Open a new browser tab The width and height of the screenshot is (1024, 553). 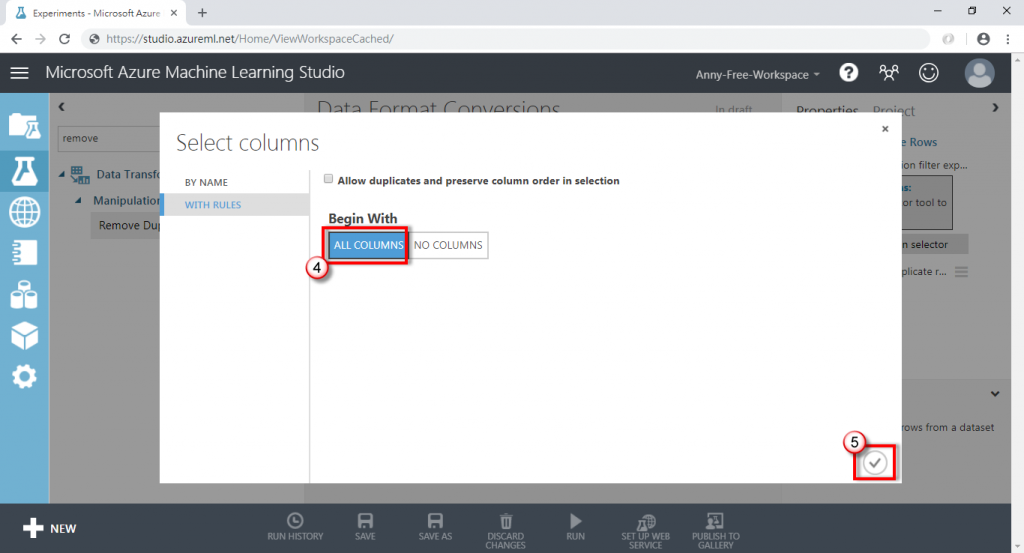(x=202, y=12)
